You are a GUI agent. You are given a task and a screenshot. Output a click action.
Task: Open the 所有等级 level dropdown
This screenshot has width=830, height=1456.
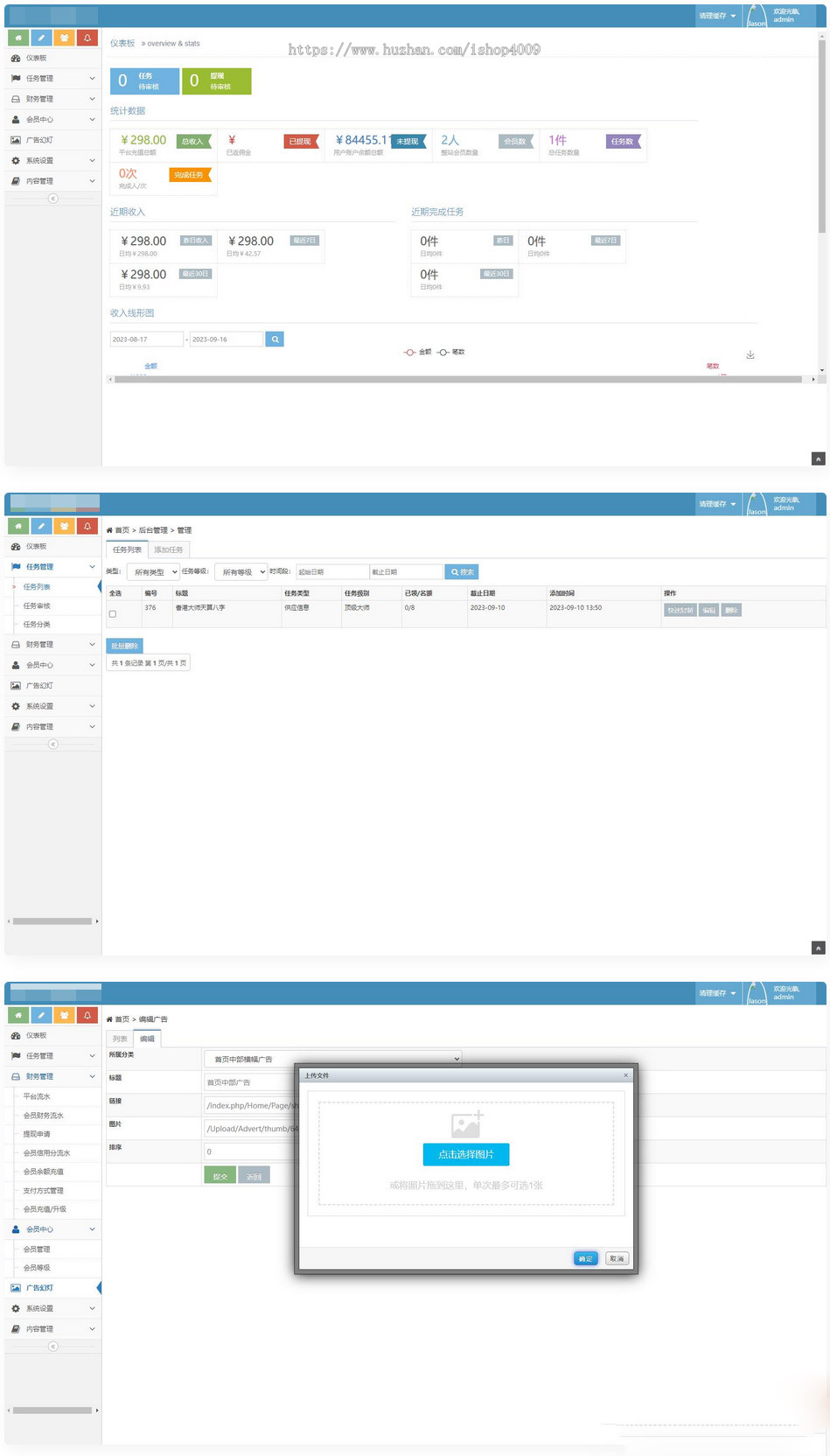241,572
